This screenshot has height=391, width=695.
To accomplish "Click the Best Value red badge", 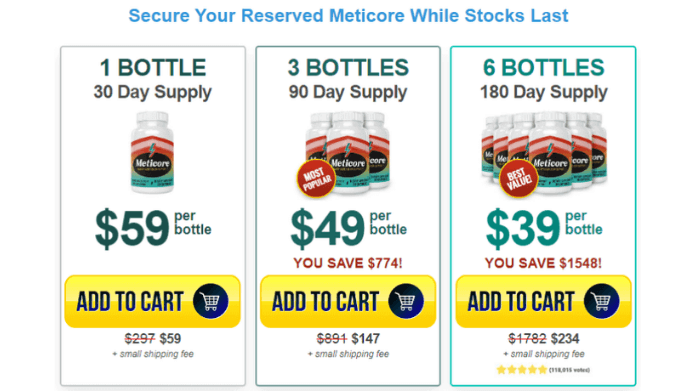I will click(519, 179).
